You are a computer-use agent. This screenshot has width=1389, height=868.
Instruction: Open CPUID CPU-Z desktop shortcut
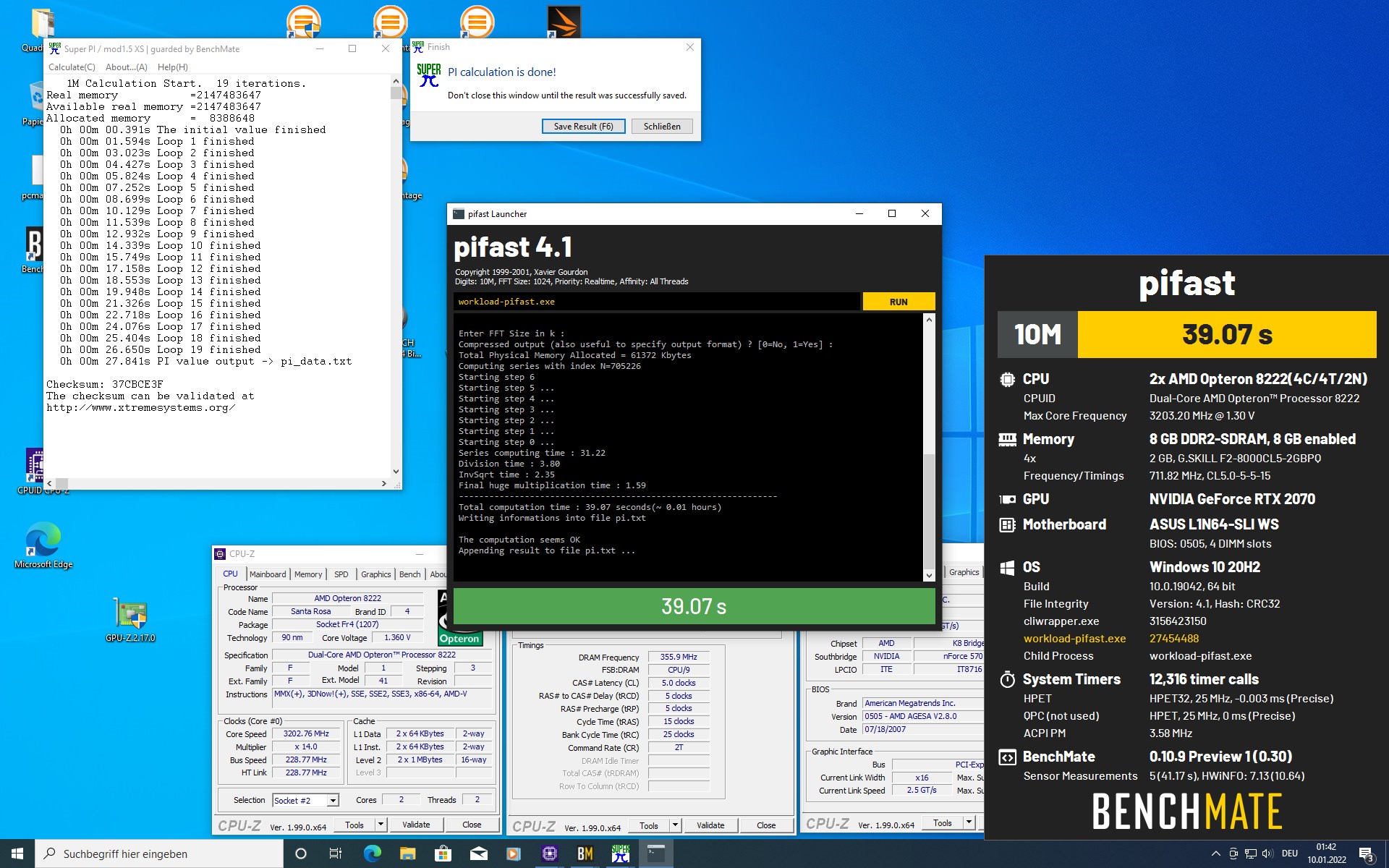[35, 470]
